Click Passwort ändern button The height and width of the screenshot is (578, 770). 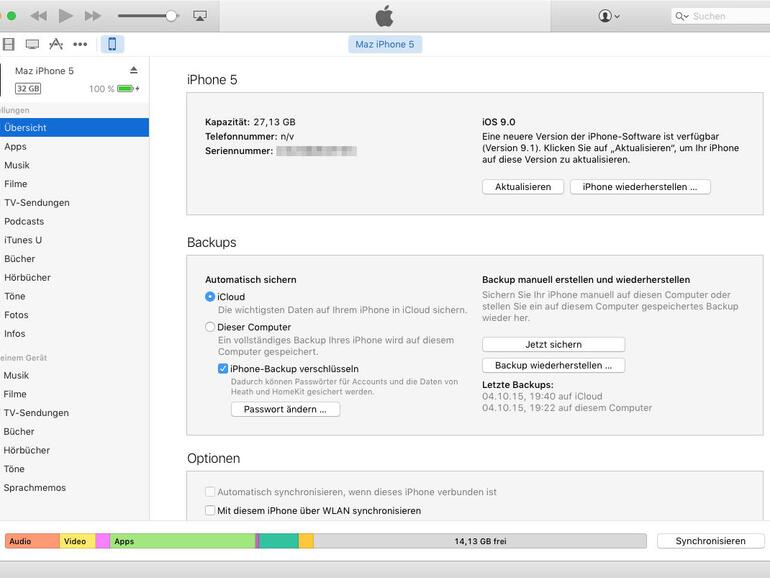pyautogui.click(x=285, y=409)
